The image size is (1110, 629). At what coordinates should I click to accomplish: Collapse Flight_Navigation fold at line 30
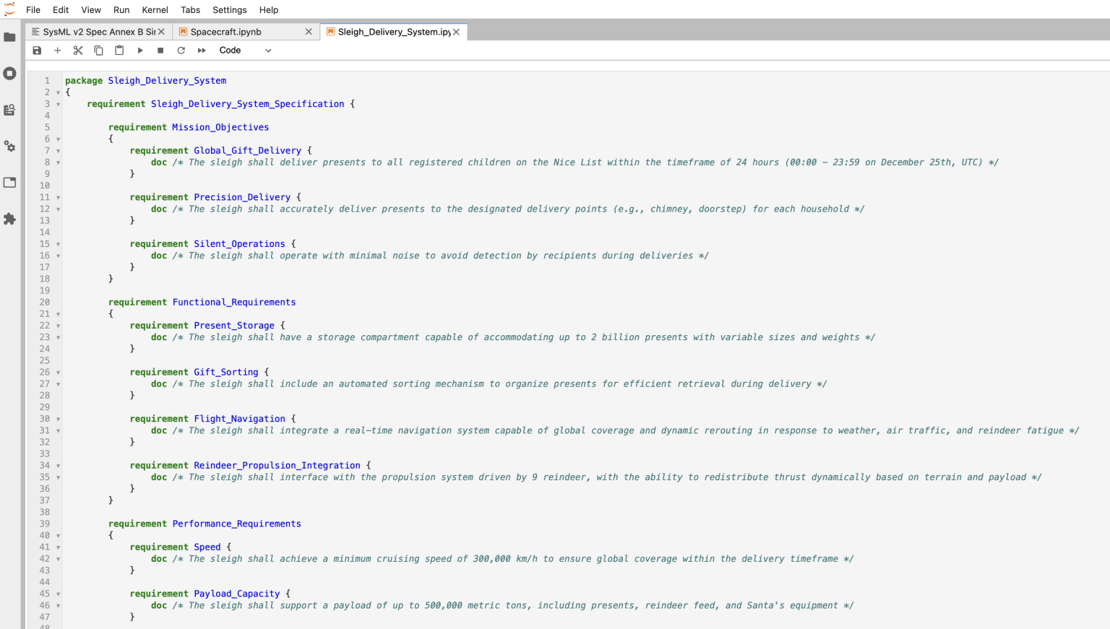coord(58,419)
